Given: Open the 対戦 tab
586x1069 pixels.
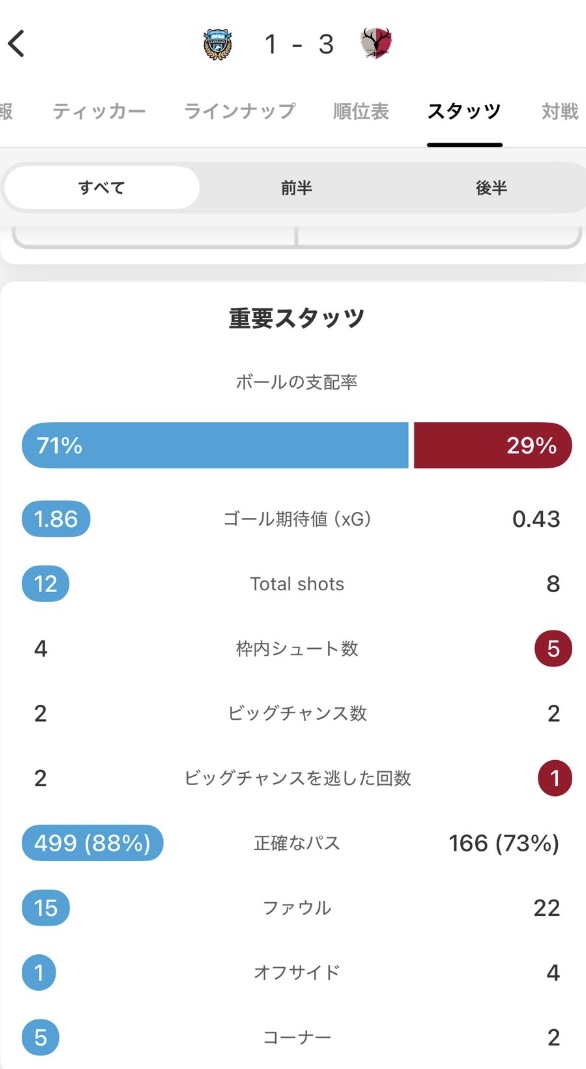Looking at the screenshot, I should coord(559,111).
